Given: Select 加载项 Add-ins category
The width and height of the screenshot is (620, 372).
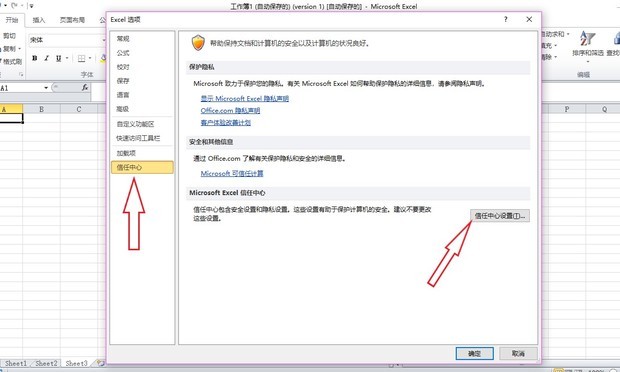Looking at the screenshot, I should point(142,153).
